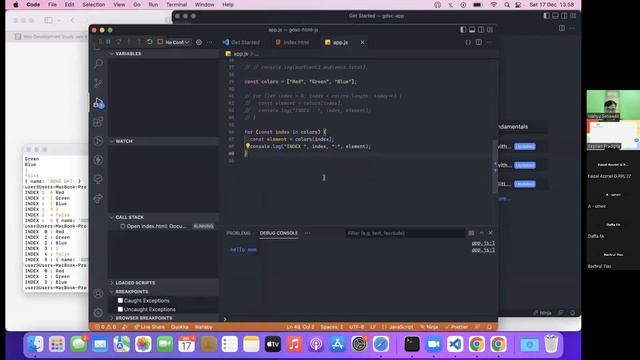Screen dimensions: 640x360
Task: Click Quokka status bar item
Action: pos(180,327)
